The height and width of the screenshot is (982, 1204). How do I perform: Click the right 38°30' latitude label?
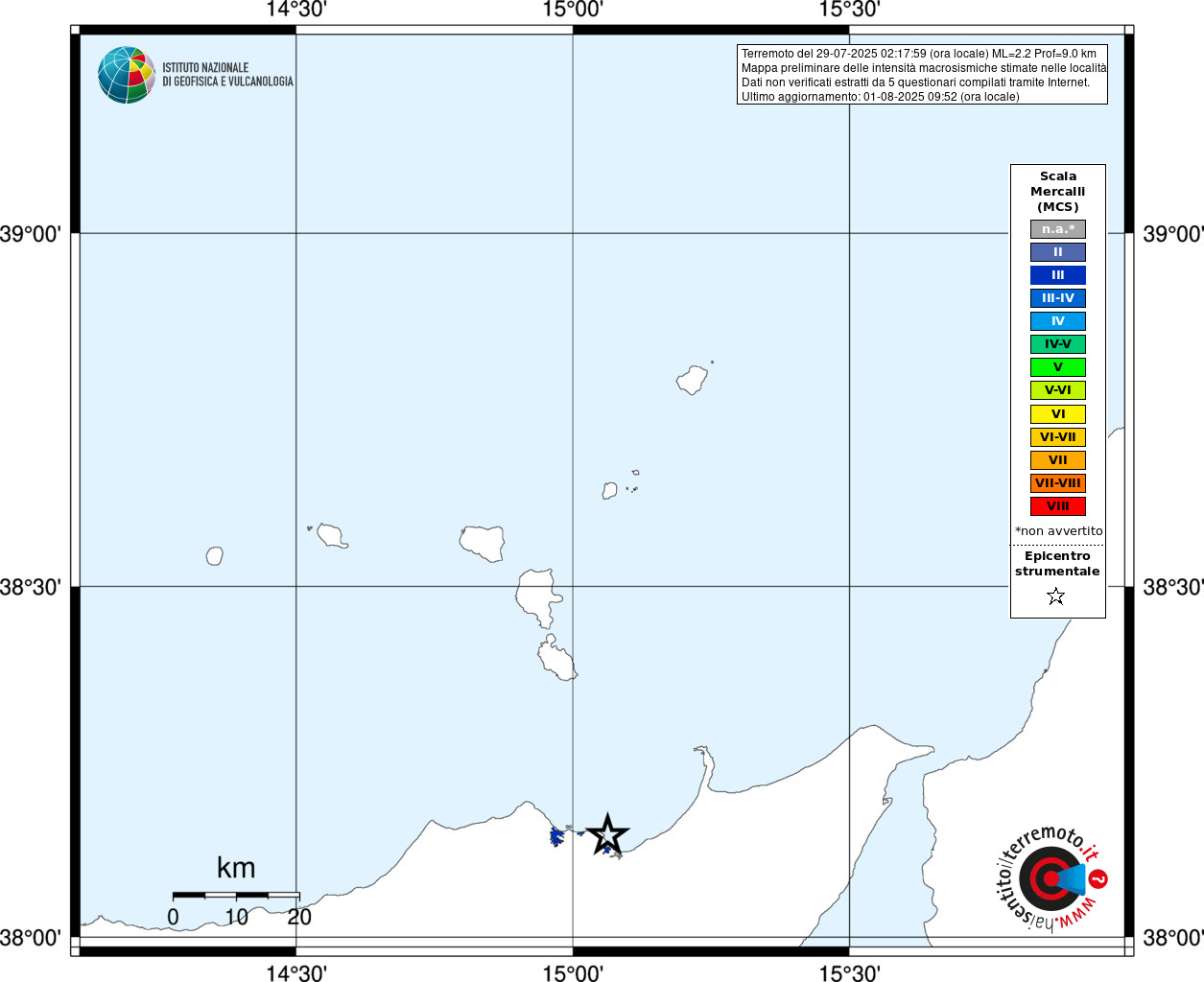click(x=1172, y=587)
